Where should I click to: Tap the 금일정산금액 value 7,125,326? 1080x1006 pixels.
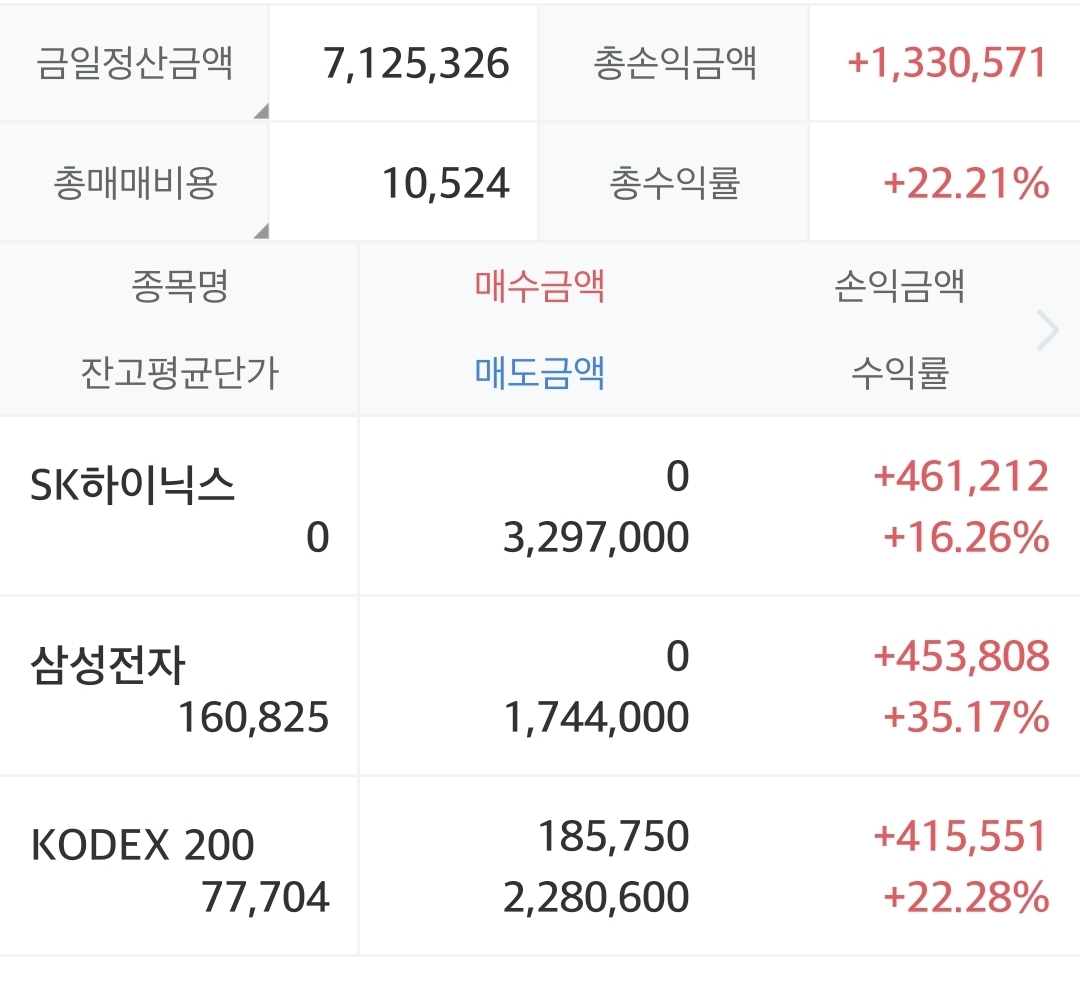pos(416,64)
